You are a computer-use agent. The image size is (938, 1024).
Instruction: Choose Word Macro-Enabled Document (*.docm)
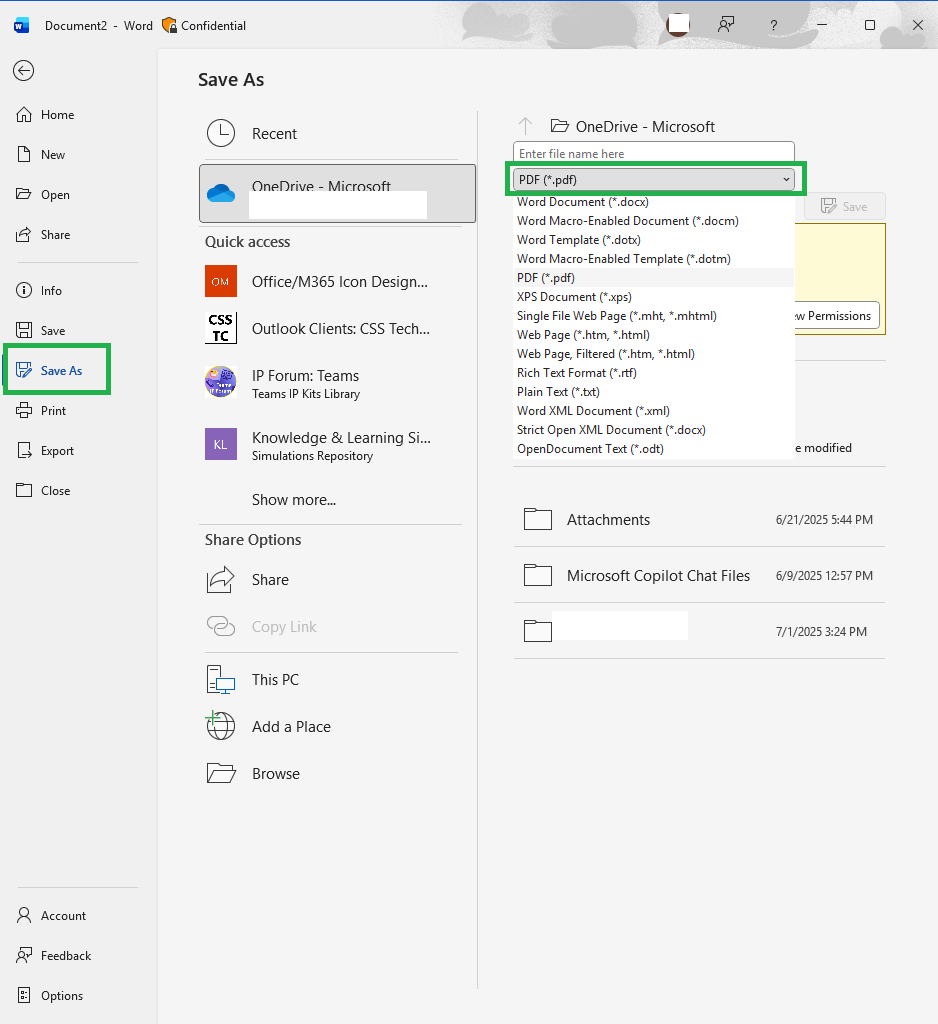653,221
